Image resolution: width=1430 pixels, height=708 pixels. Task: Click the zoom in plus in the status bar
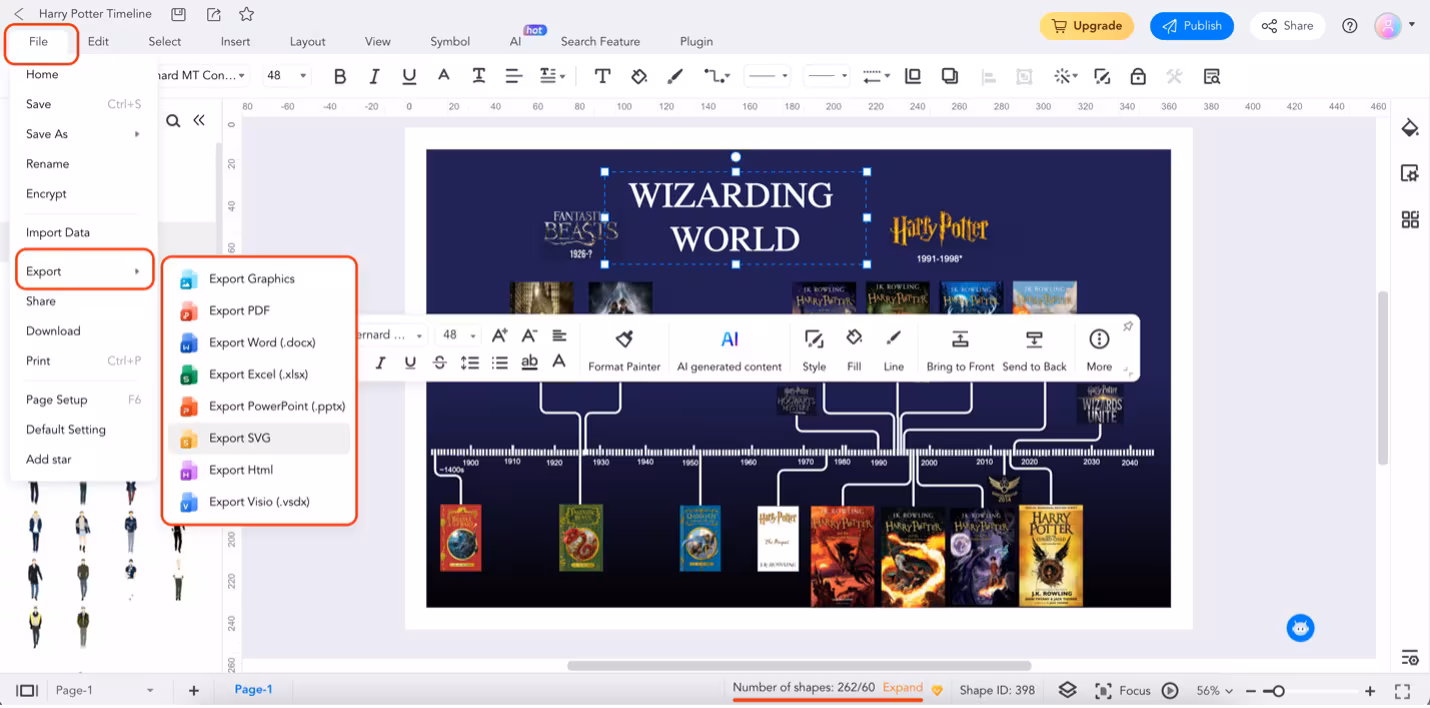(1370, 691)
